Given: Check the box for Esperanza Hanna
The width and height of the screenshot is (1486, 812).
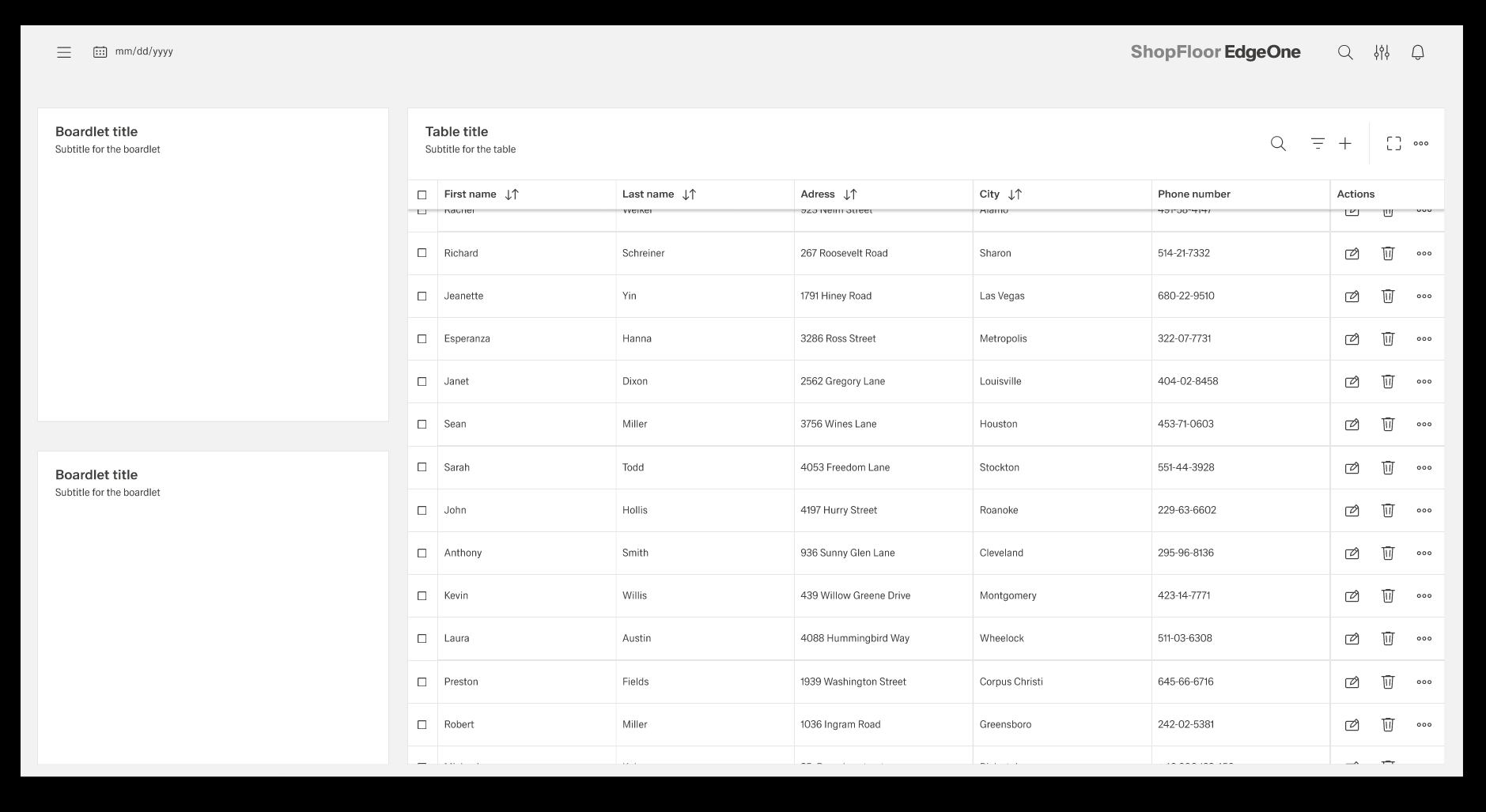Looking at the screenshot, I should click(x=422, y=338).
